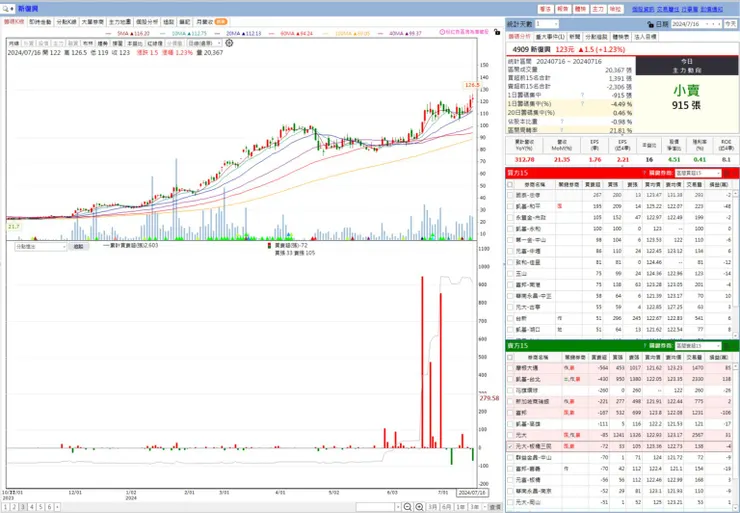Click the lock icon beside 日期
Screen dimensions: 740x513
tap(650, 24)
